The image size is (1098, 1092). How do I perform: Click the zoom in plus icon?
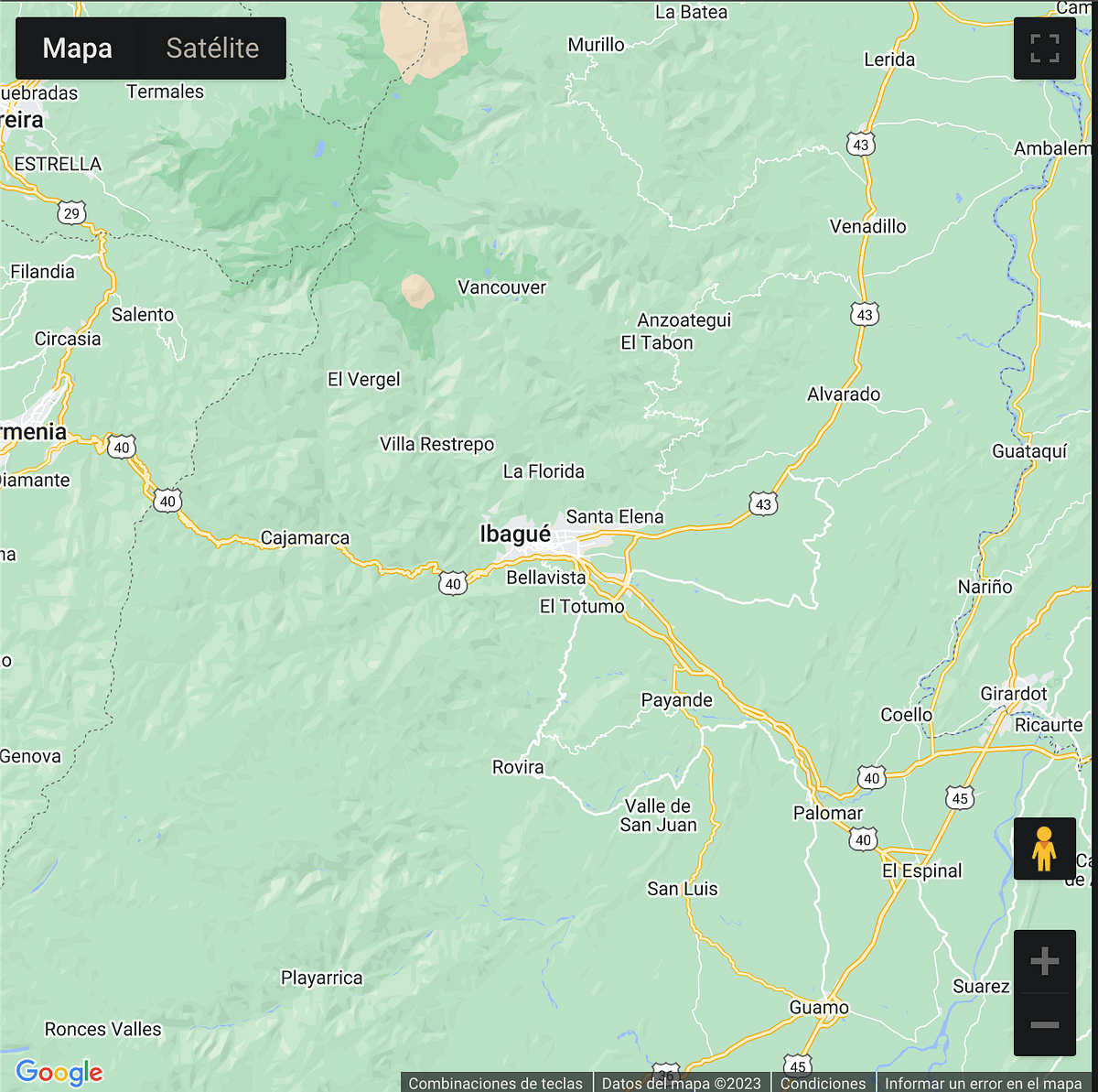click(x=1044, y=960)
